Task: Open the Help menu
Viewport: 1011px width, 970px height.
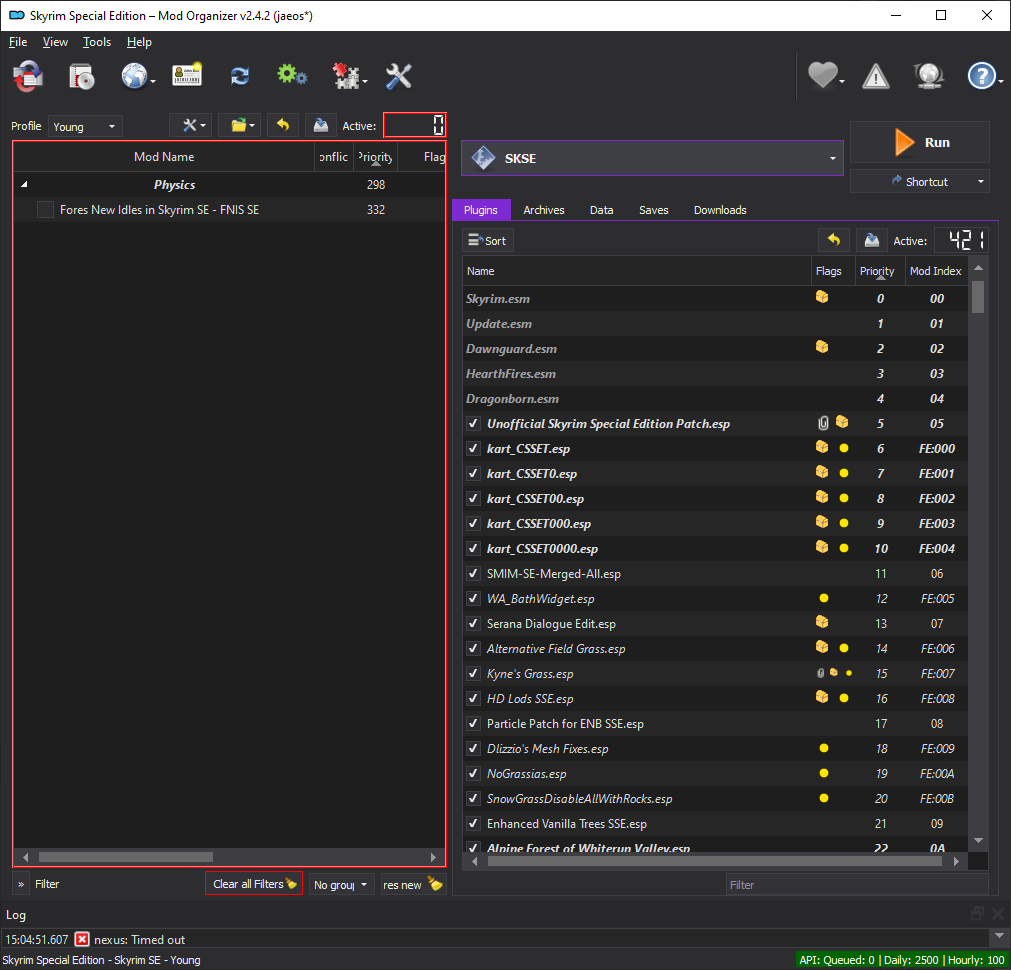Action: click(139, 42)
